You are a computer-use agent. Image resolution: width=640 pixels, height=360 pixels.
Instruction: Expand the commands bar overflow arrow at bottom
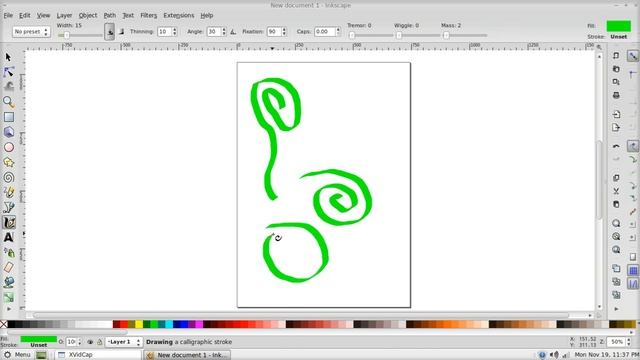(x=616, y=309)
